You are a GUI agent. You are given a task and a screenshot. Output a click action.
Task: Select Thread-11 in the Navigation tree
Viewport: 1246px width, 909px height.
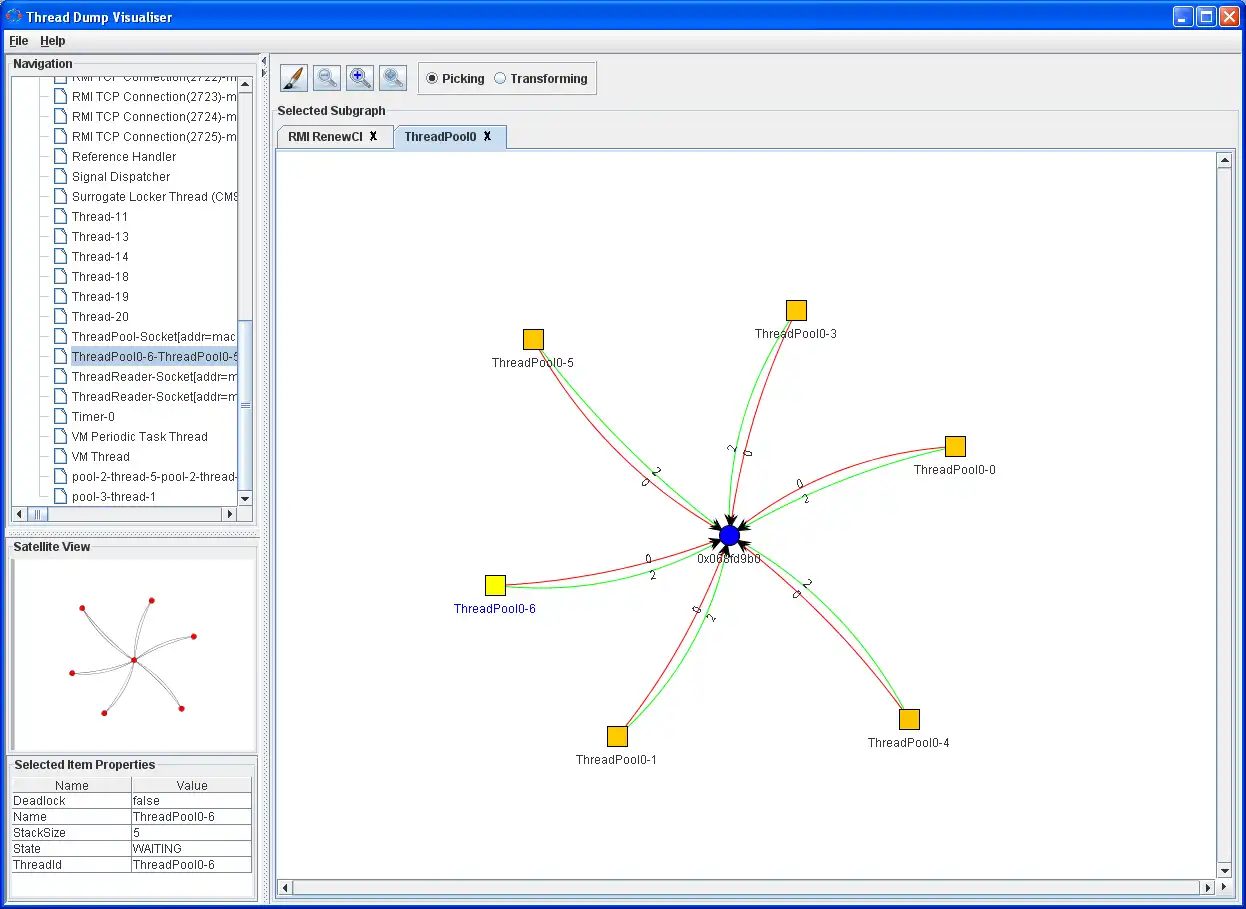(100, 217)
